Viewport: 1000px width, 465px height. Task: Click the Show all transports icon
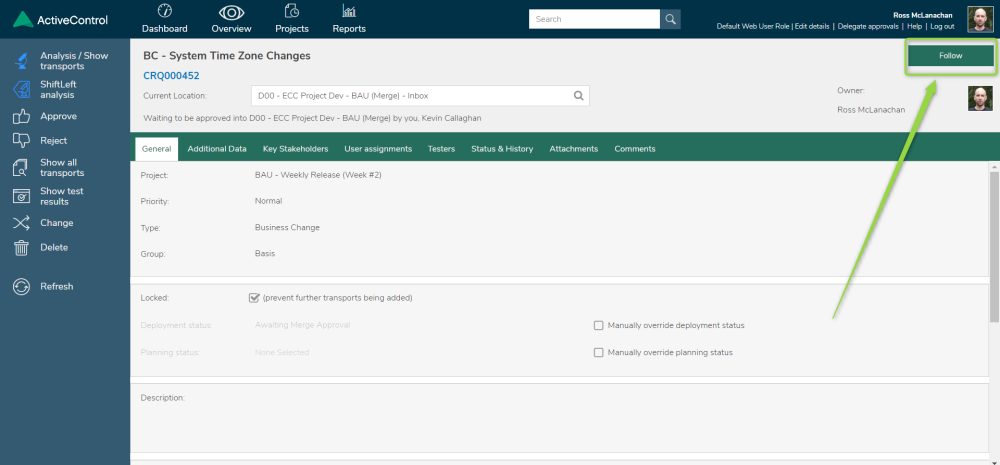point(22,168)
